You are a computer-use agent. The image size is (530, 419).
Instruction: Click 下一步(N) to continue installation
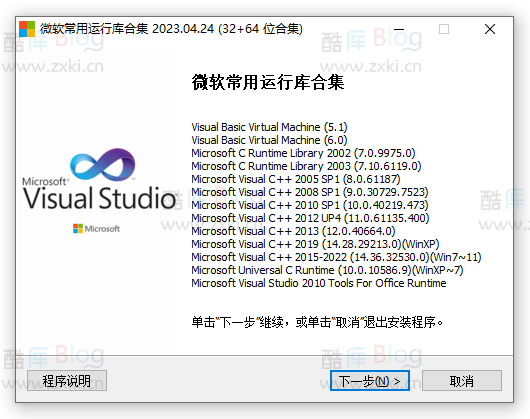(x=370, y=380)
